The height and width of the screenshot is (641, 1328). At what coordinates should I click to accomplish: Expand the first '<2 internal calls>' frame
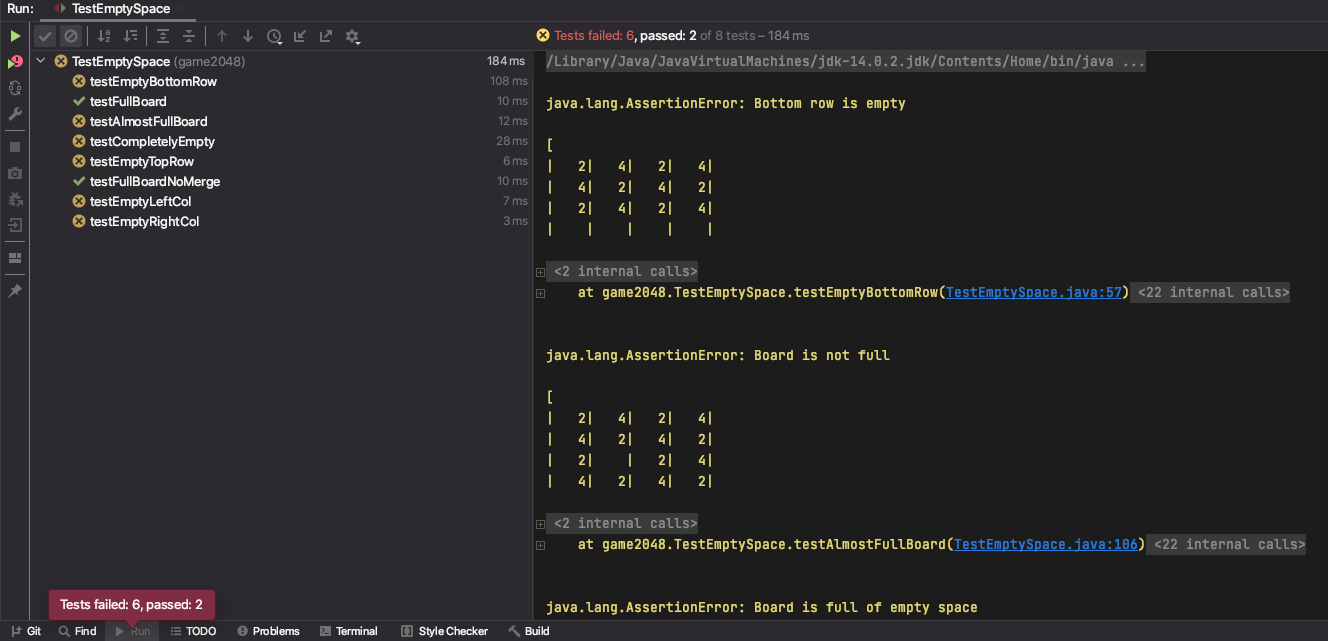[540, 270]
